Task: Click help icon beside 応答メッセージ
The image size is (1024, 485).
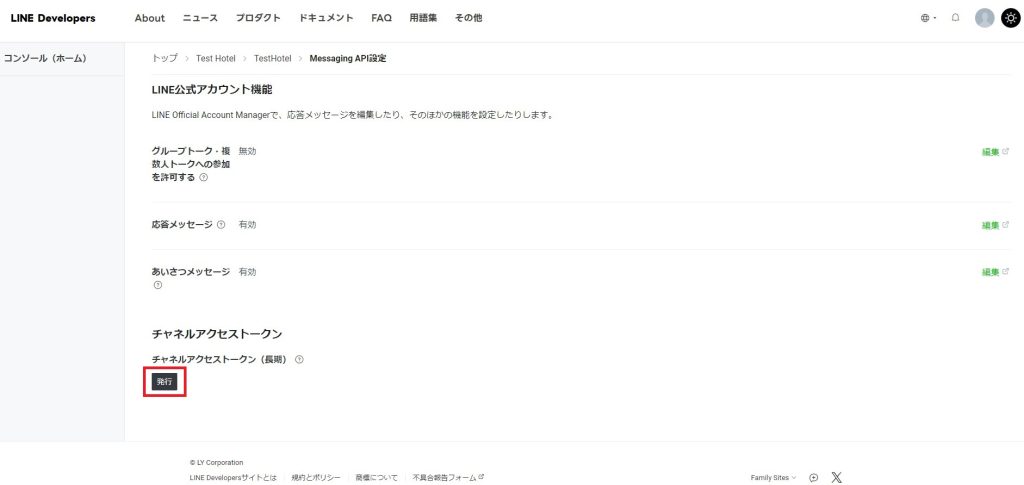Action: (x=221, y=225)
